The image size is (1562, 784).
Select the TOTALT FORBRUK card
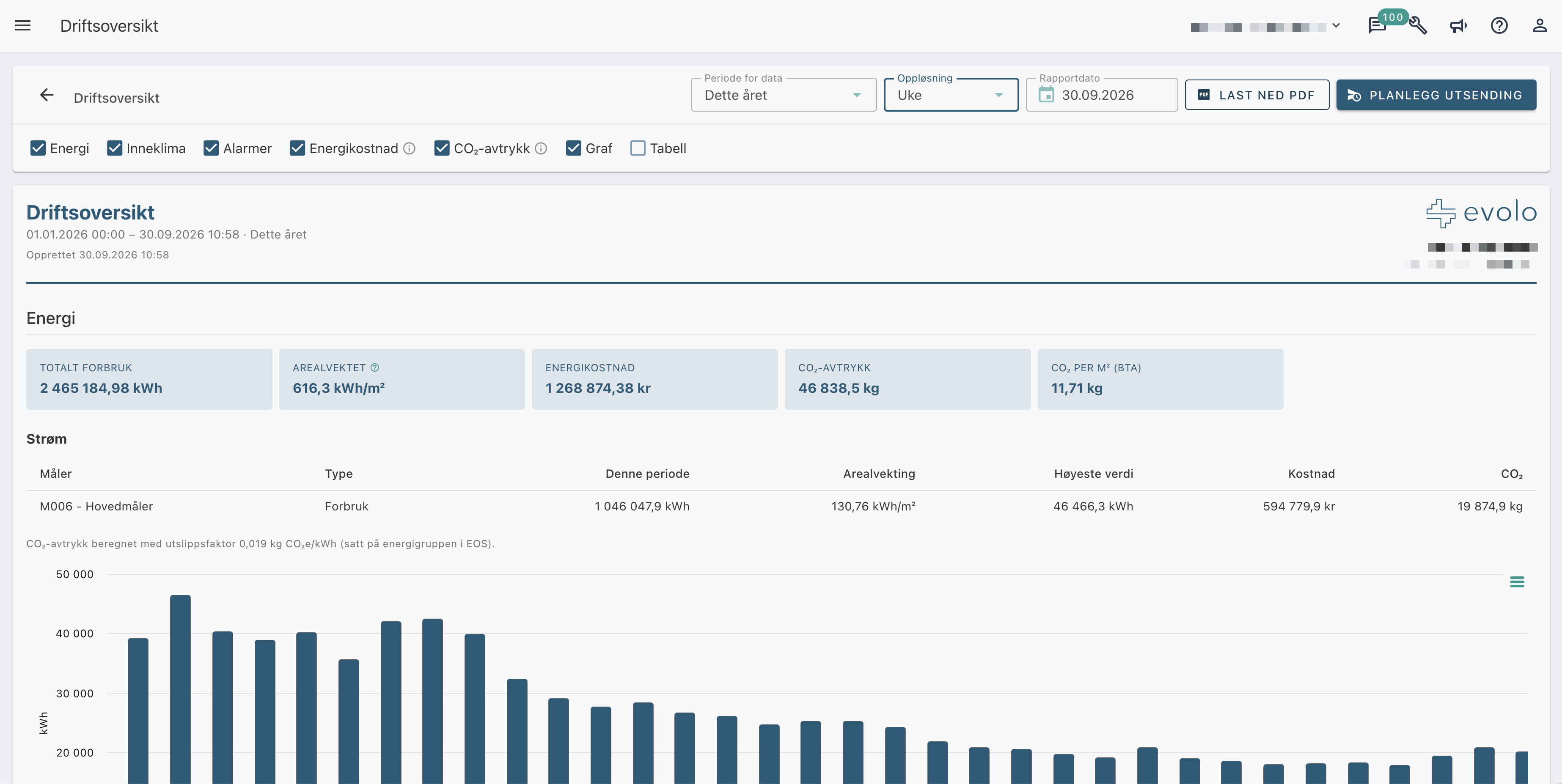(x=149, y=378)
